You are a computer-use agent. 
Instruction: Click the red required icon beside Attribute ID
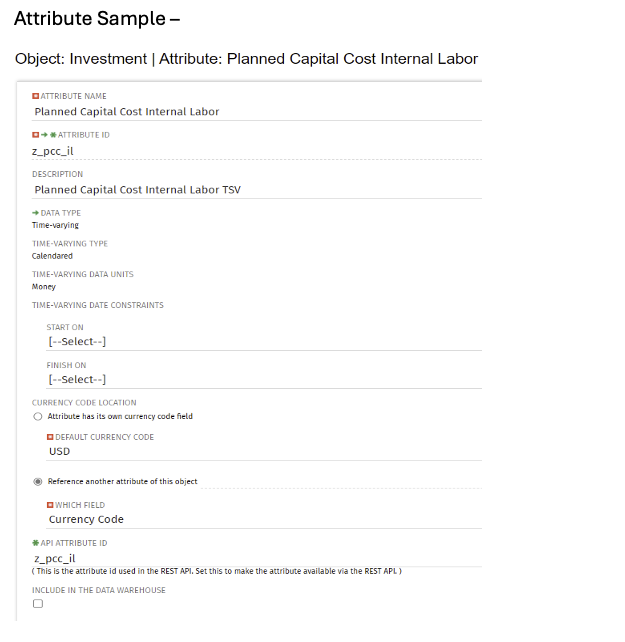coord(35,134)
